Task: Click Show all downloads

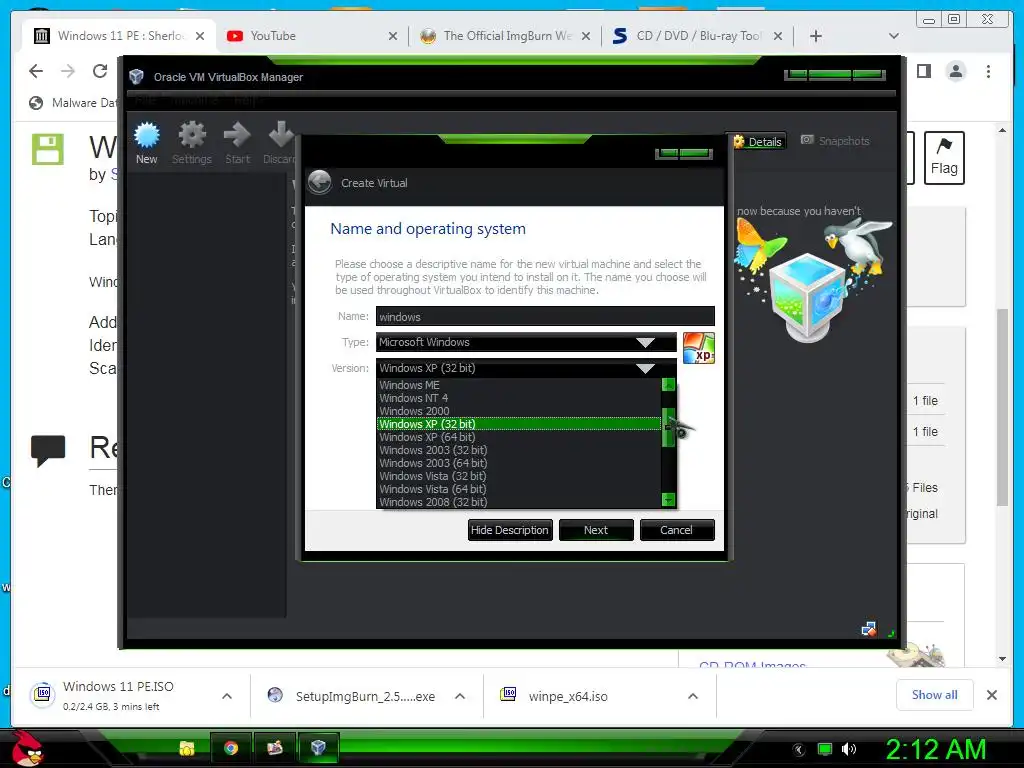Action: tap(935, 695)
